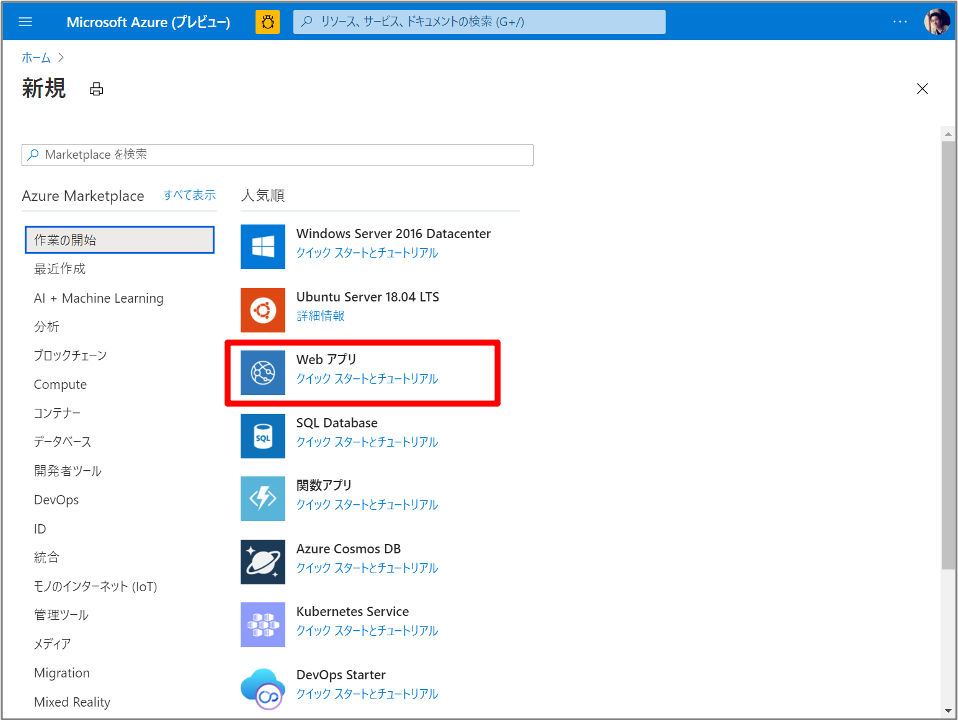Click the 関数アプリ lightning icon
The image size is (958, 720).
pos(263,499)
